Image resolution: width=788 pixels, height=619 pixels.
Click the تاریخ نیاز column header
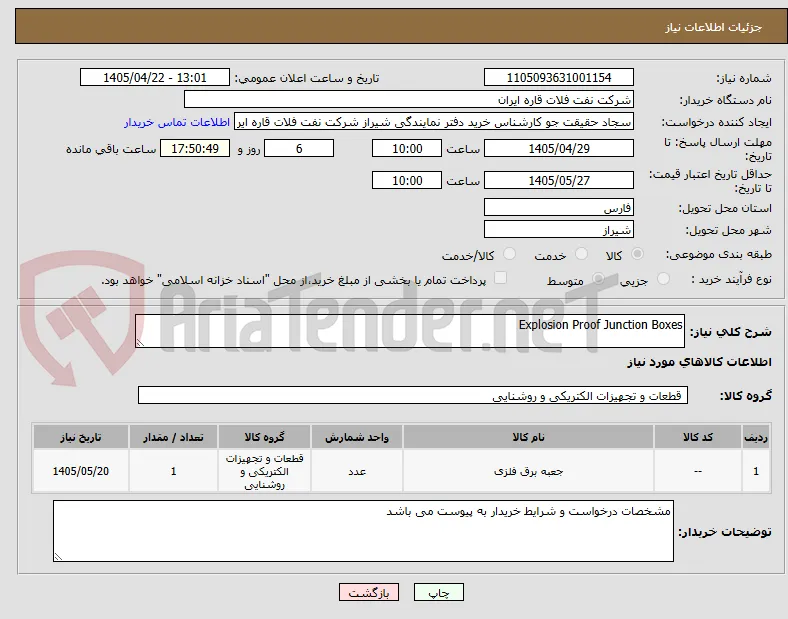pyautogui.click(x=81, y=437)
